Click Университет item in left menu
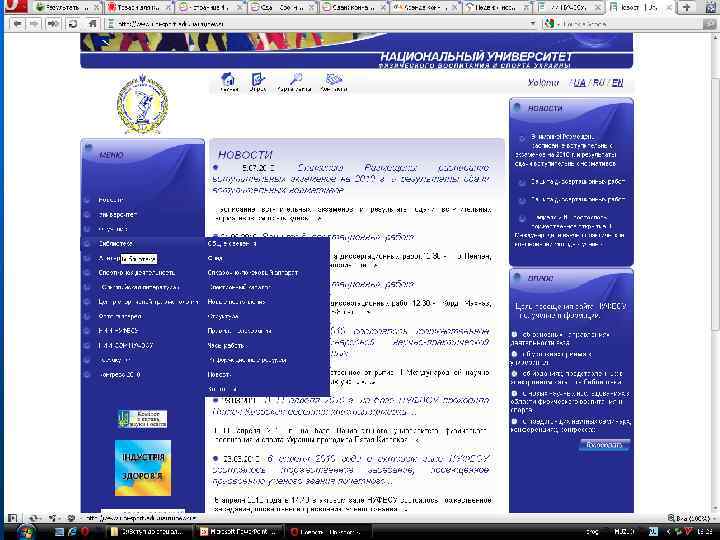 118,214
